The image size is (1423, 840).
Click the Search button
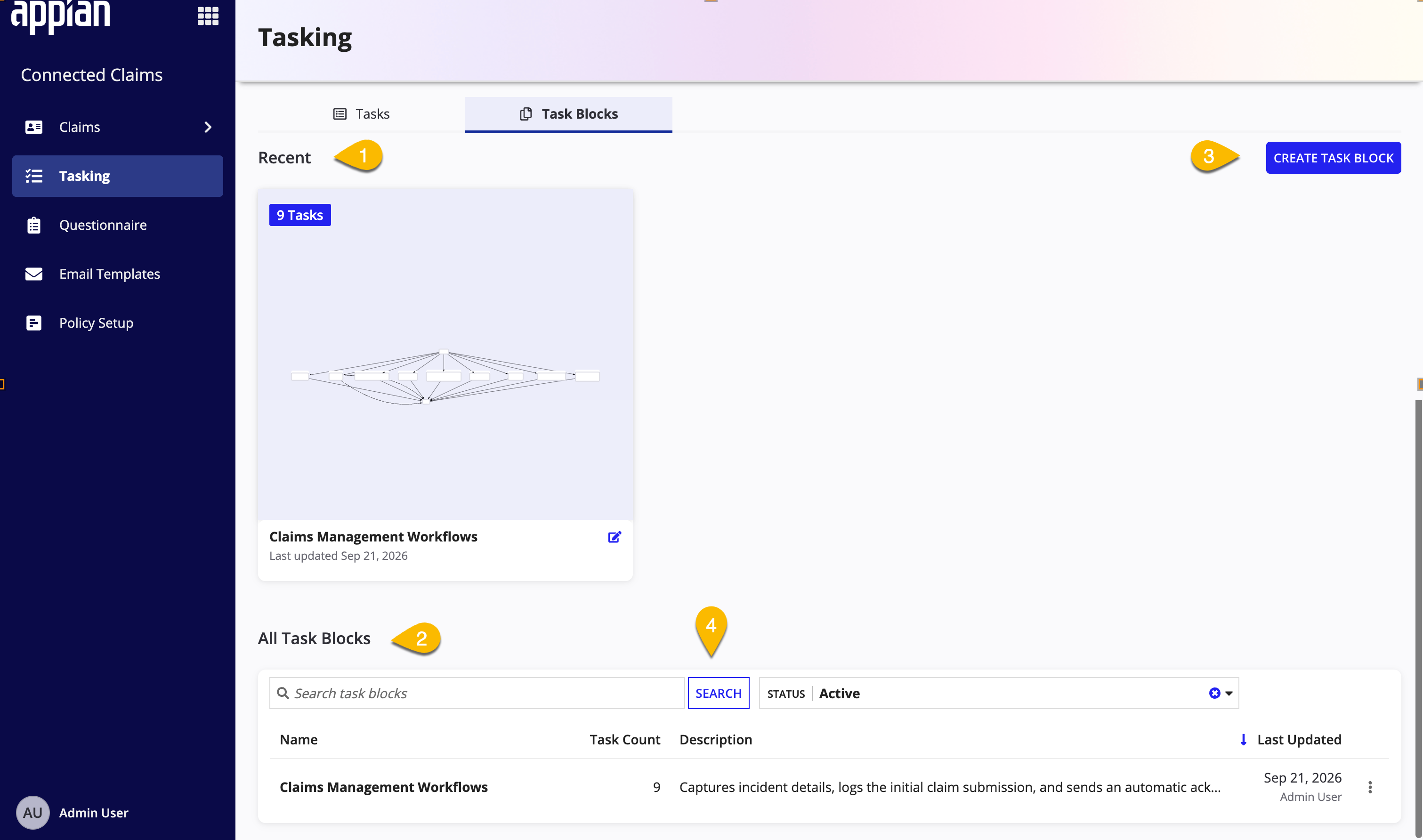pyautogui.click(x=718, y=693)
